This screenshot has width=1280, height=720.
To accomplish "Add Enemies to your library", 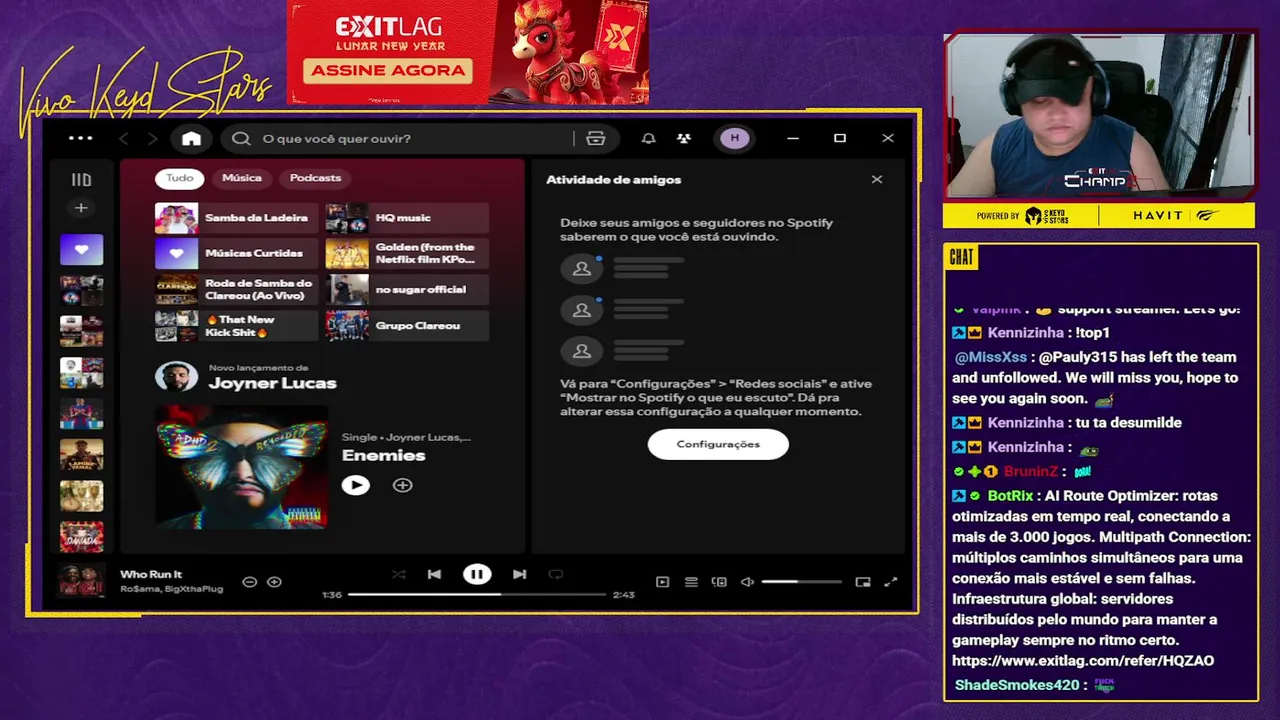I will pos(402,485).
